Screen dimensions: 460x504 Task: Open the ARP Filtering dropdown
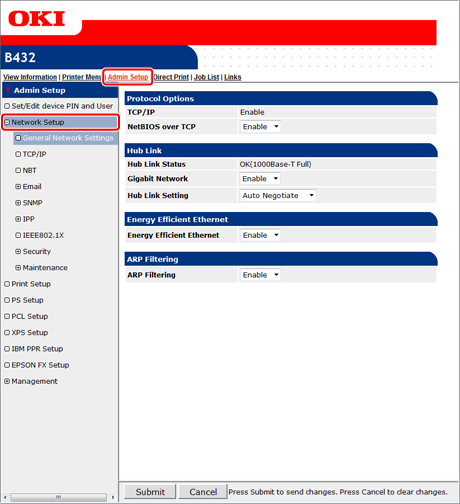(260, 275)
